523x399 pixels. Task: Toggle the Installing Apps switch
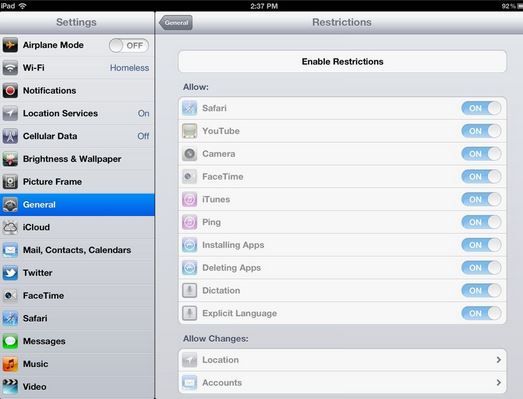pyautogui.click(x=481, y=245)
